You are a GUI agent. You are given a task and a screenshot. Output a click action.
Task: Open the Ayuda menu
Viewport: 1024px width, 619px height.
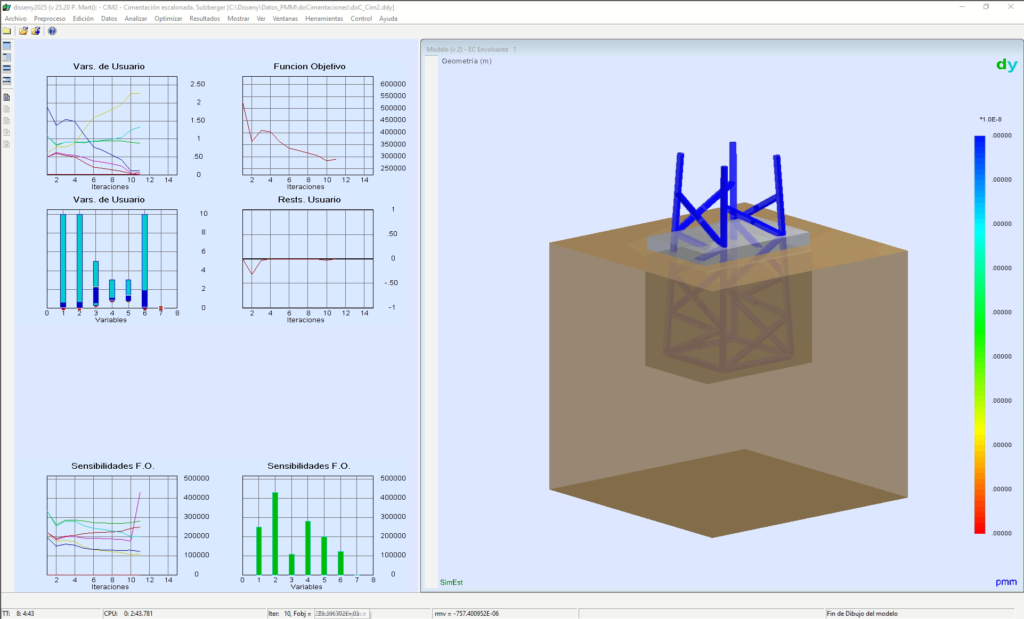[388, 19]
